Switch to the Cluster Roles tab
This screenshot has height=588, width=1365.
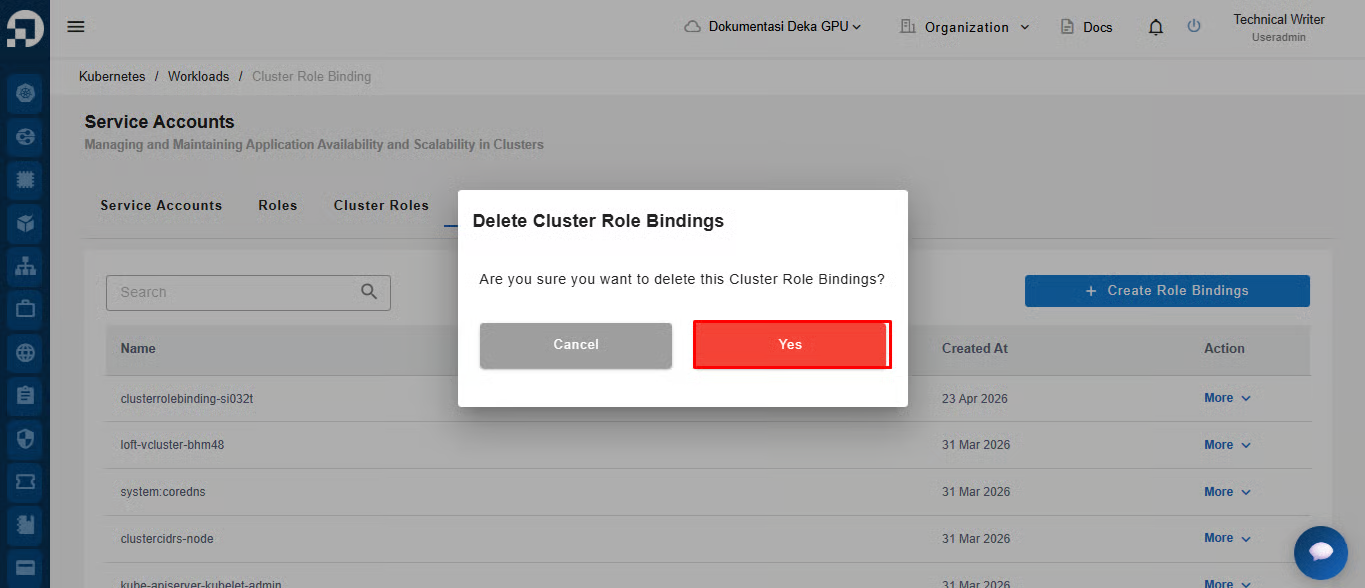(x=381, y=205)
